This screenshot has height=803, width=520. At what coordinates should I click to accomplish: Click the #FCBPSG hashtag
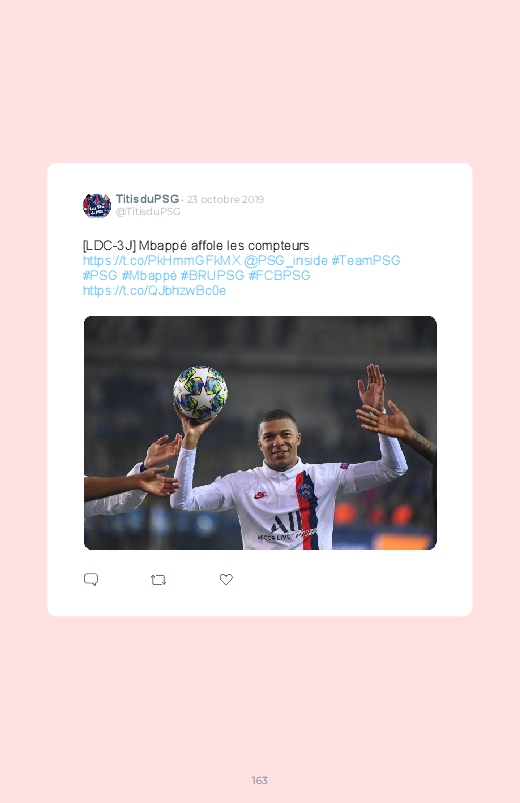pos(279,275)
